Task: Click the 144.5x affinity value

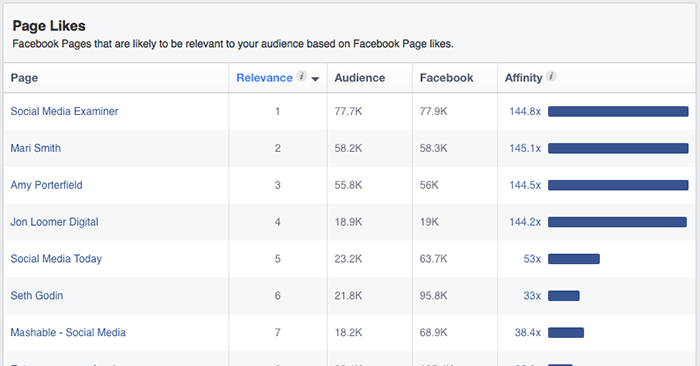Action: point(525,185)
